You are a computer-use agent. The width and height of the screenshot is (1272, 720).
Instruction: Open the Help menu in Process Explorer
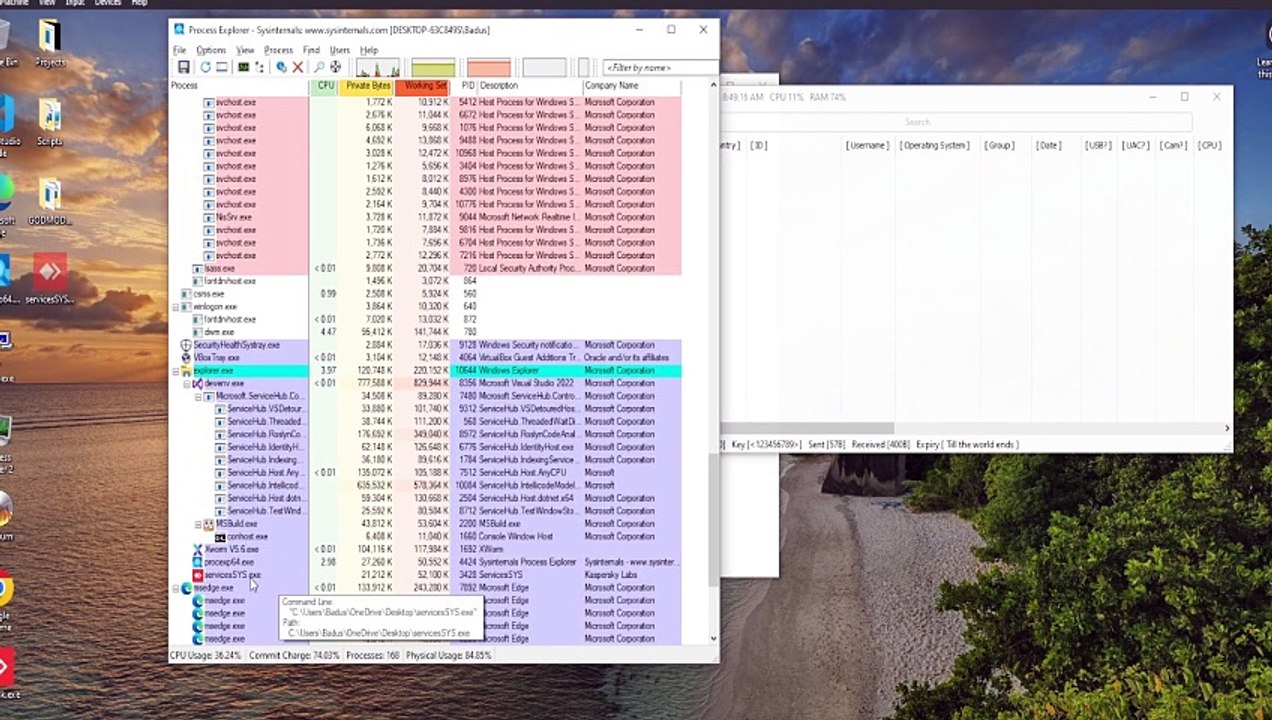coord(369,50)
